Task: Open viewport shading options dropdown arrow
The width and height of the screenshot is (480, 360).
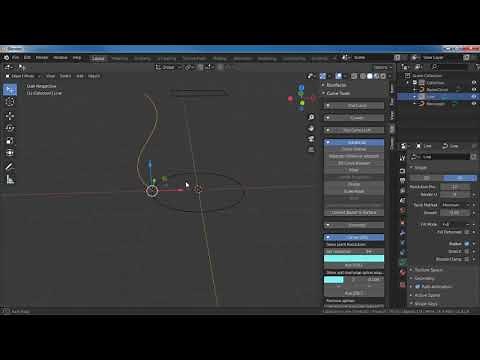Action: tap(389, 76)
